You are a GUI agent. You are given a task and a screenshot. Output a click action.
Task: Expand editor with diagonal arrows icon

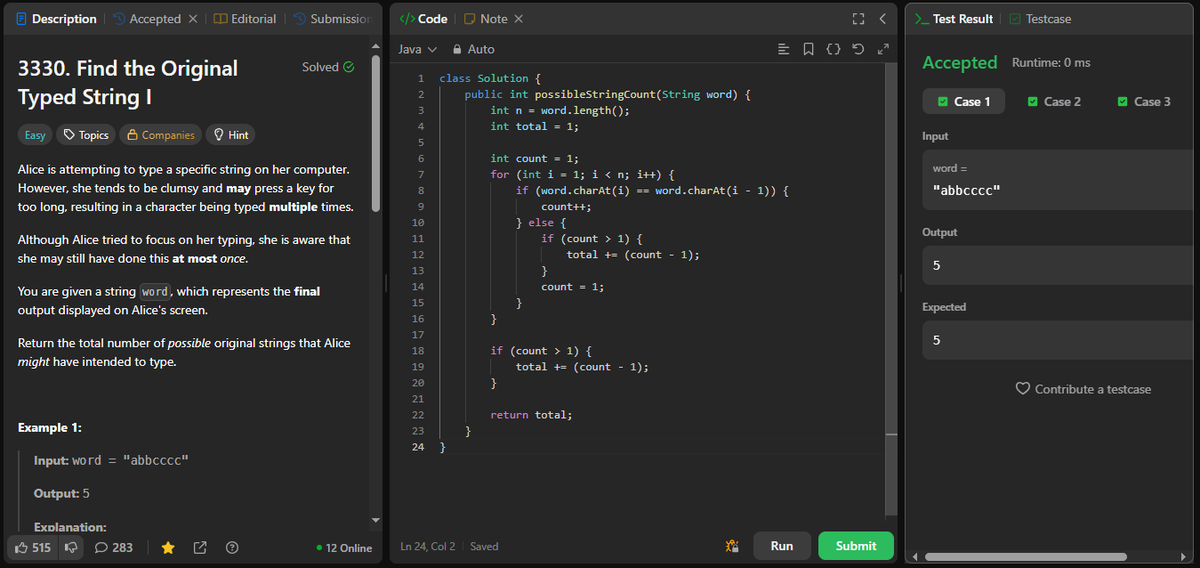point(882,49)
